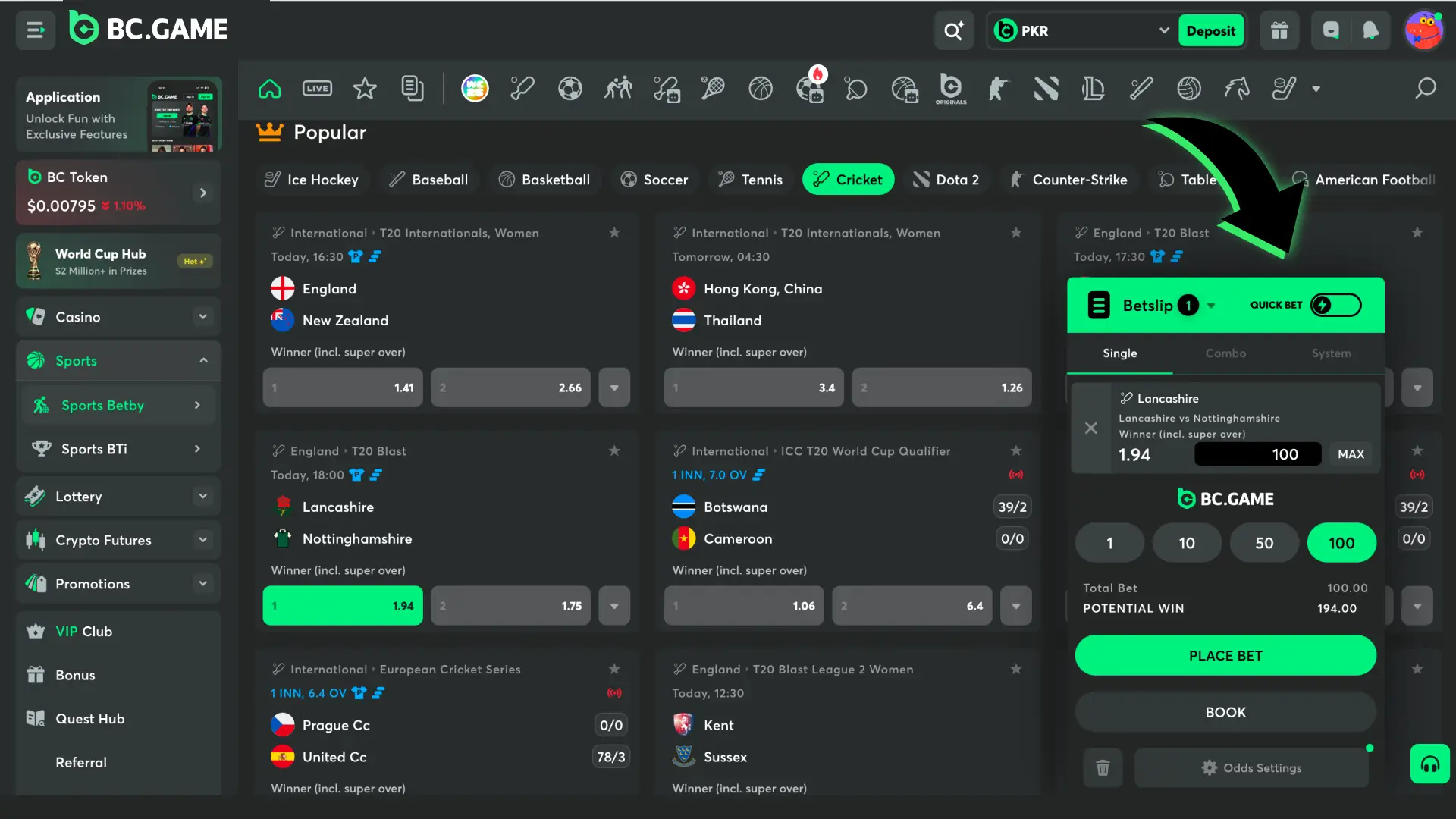Viewport: 1456px width, 819px height.
Task: Select Cameroon odds 6.4
Action: pyautogui.click(x=912, y=606)
